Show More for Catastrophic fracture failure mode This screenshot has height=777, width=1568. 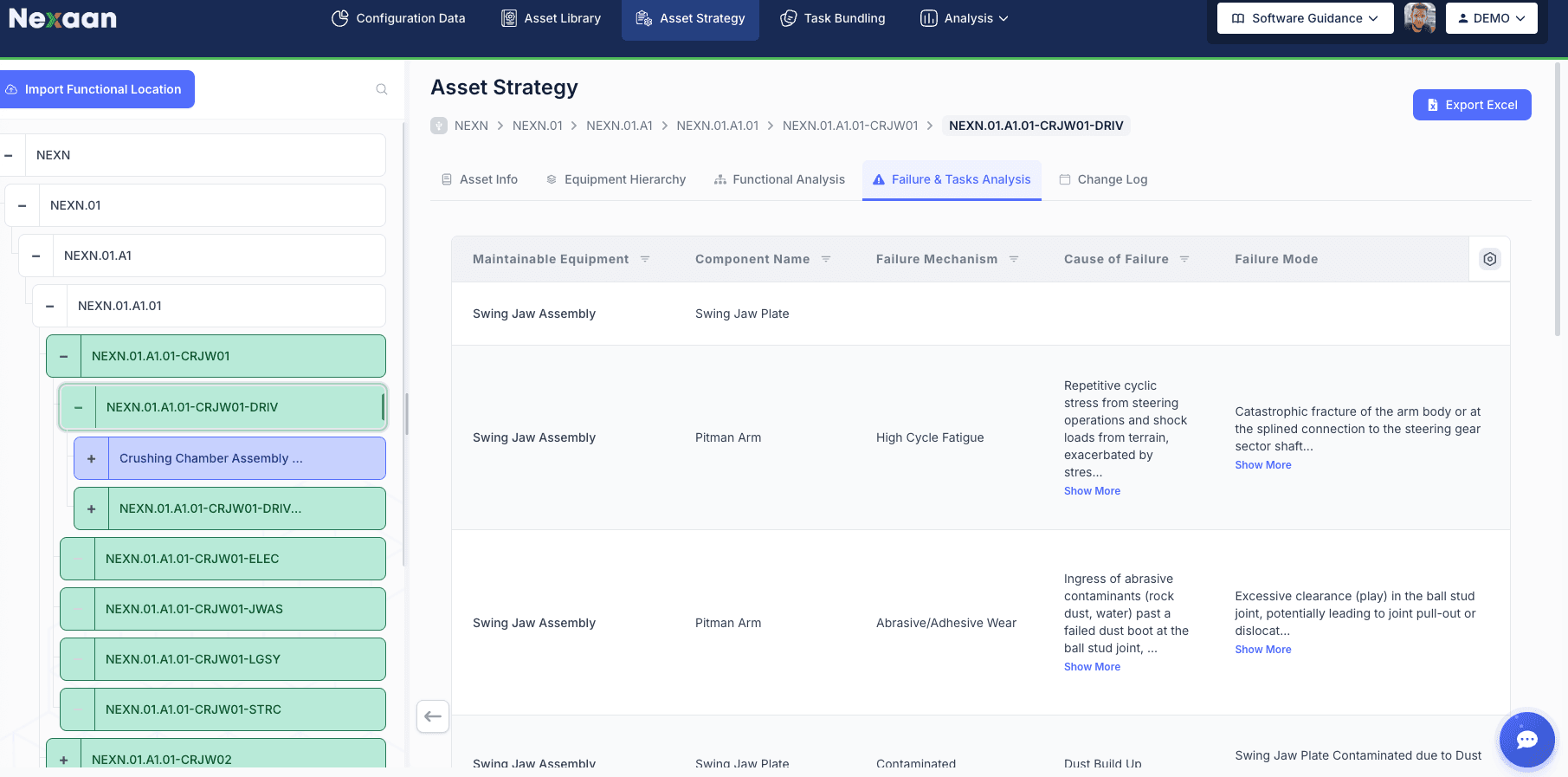click(1262, 465)
